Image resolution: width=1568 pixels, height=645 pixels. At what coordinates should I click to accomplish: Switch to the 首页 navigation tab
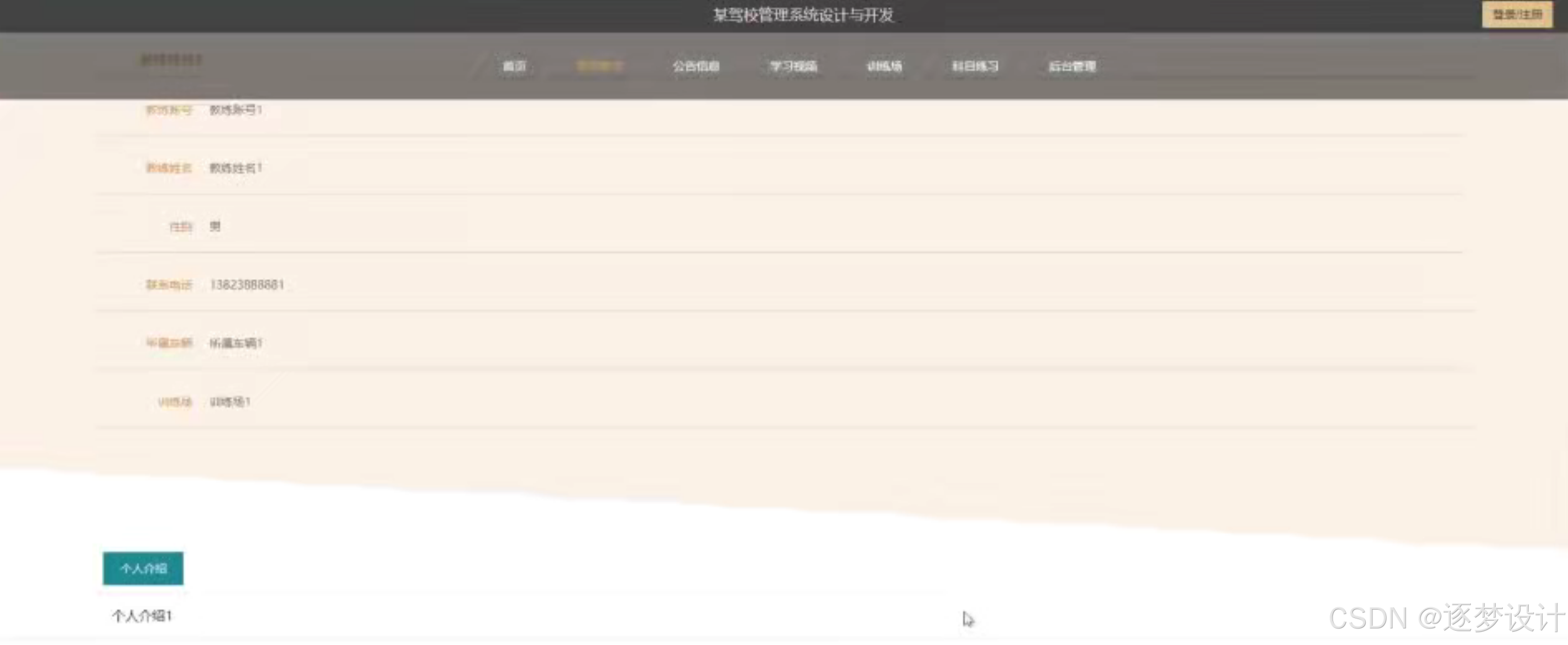[x=514, y=66]
